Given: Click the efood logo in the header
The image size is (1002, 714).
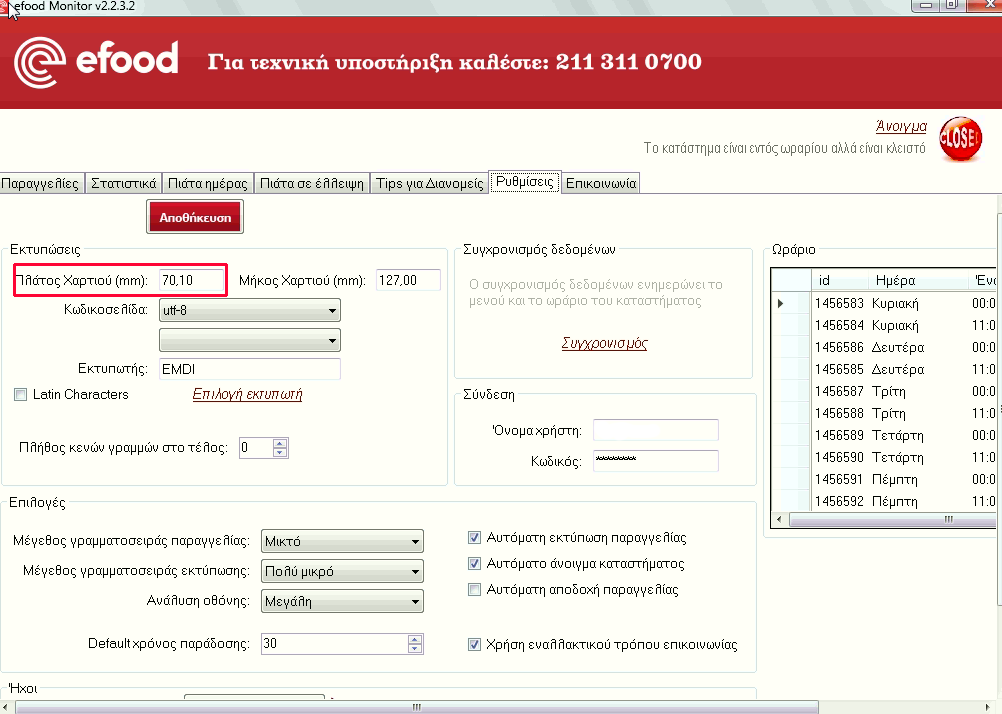Looking at the screenshot, I should coord(96,62).
